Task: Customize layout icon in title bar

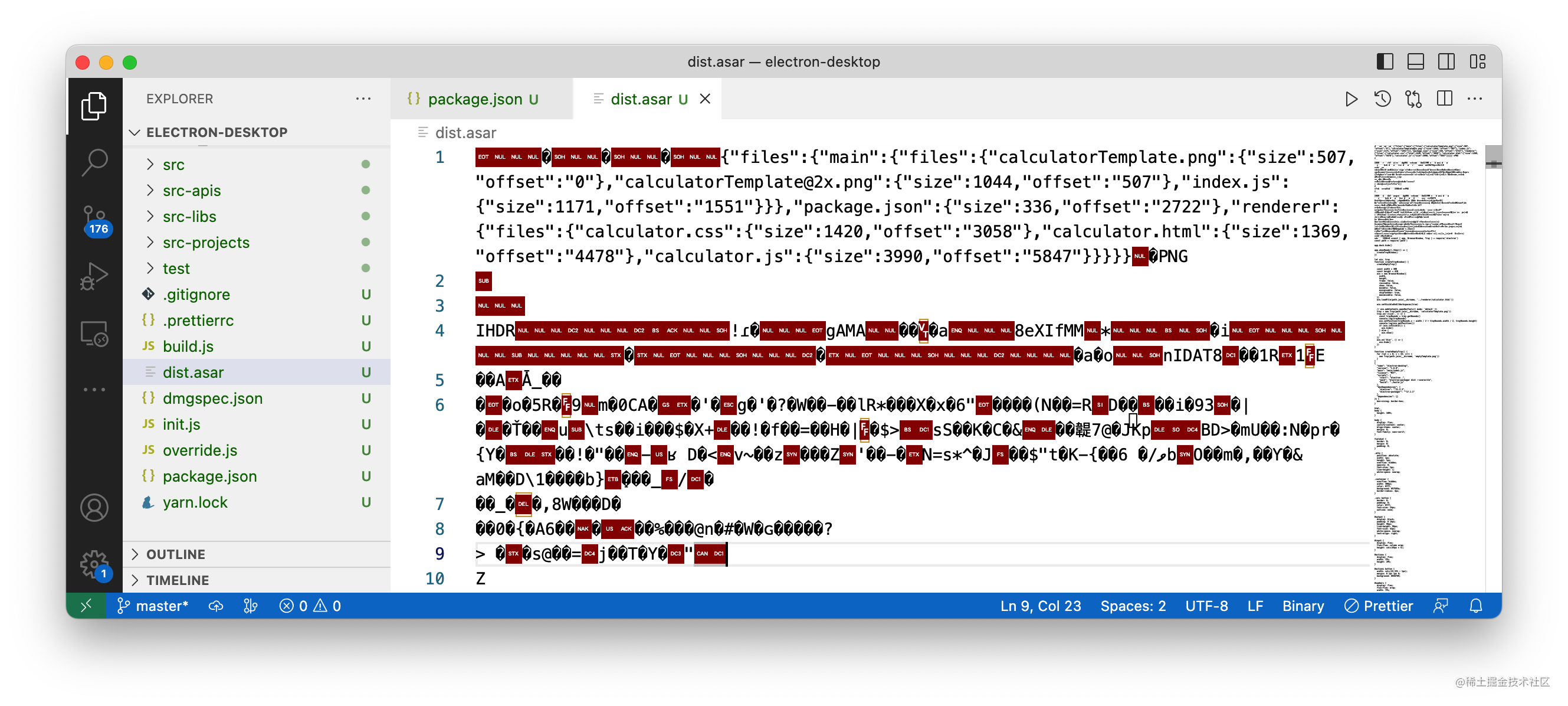Action: click(x=1478, y=61)
